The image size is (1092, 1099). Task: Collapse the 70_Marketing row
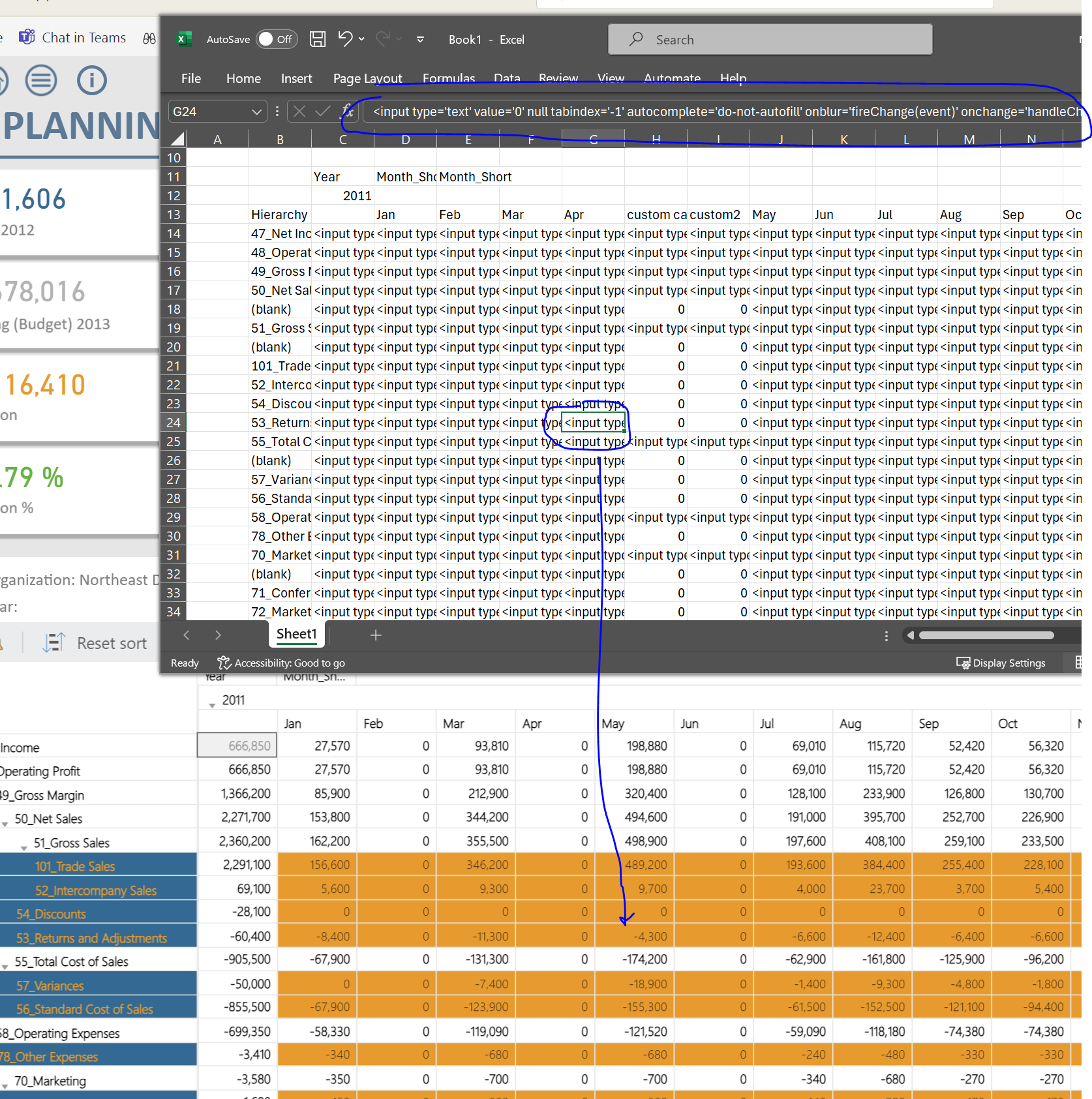click(5, 1087)
